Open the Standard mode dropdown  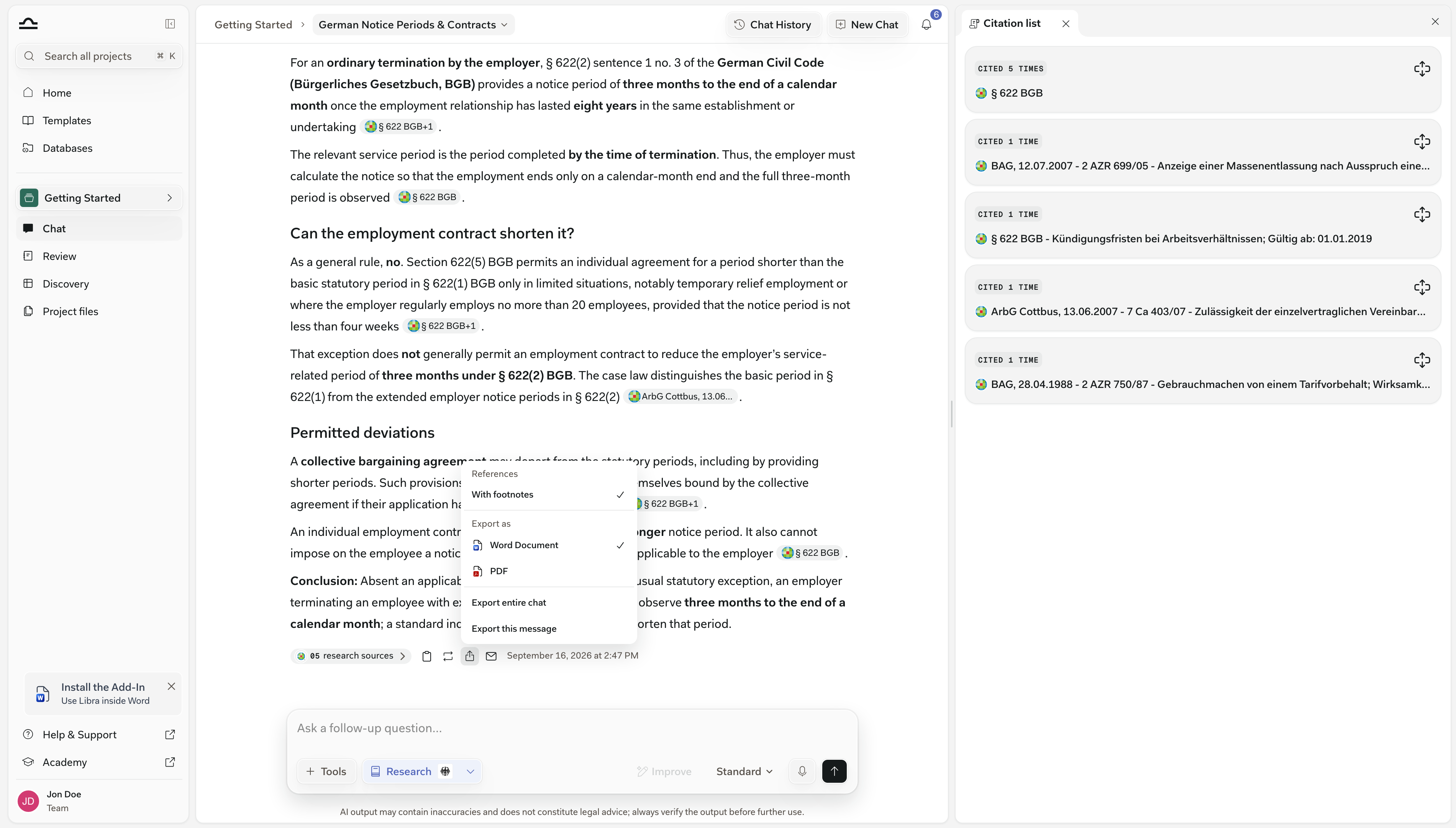pos(744,771)
